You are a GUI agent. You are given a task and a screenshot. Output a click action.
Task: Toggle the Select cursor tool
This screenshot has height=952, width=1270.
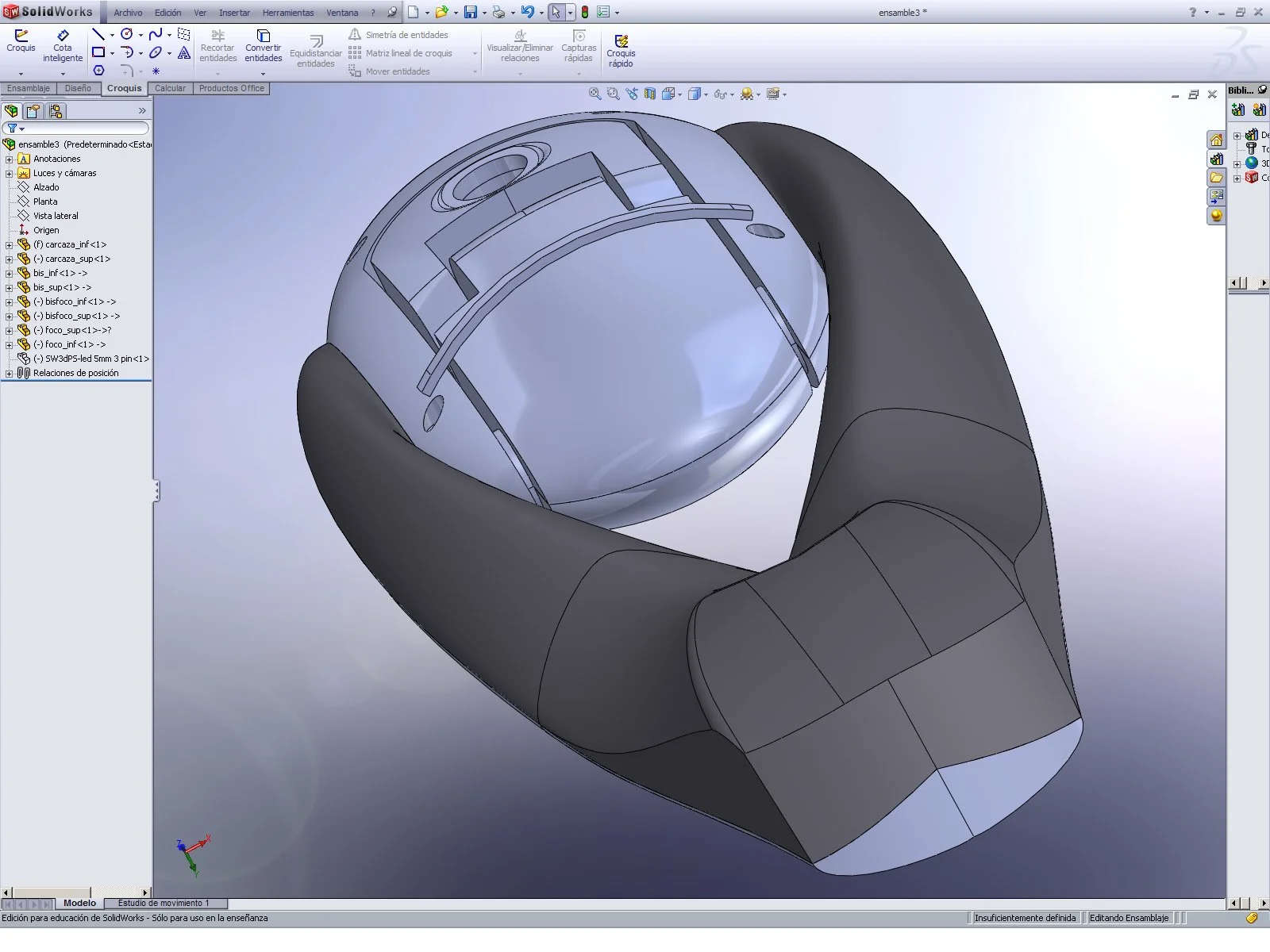pos(556,12)
